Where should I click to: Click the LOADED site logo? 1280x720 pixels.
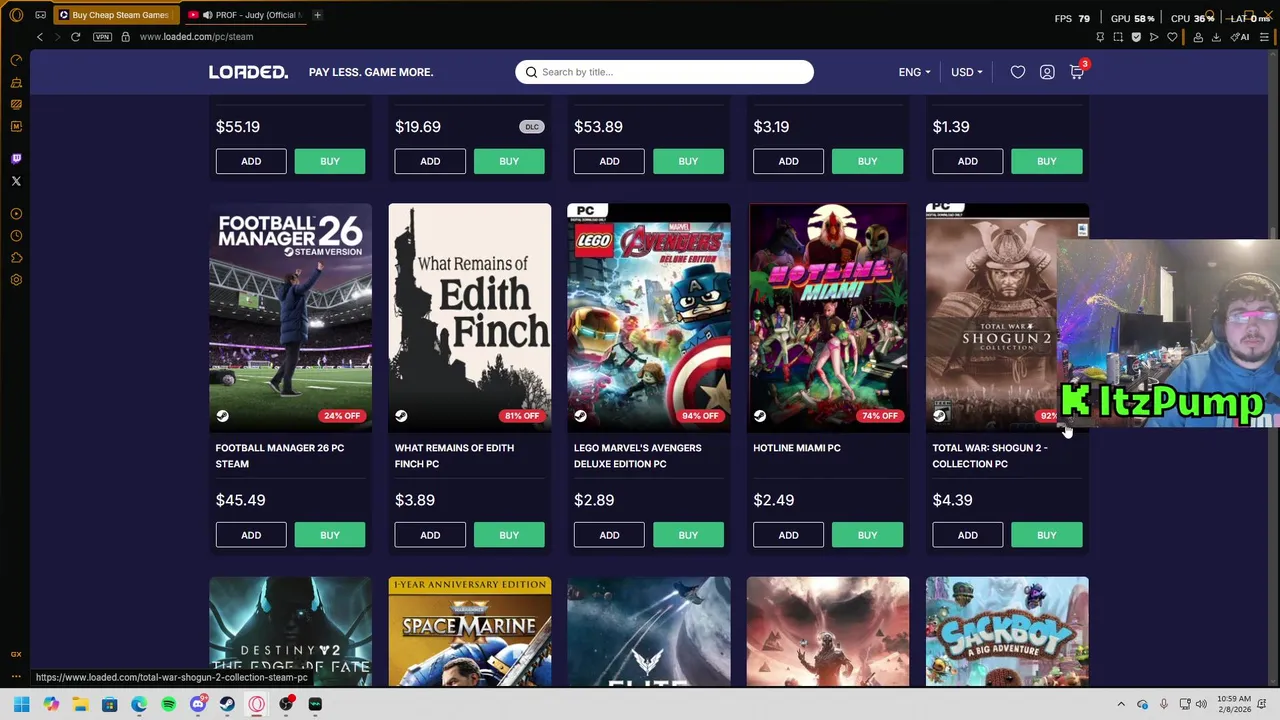tap(248, 72)
